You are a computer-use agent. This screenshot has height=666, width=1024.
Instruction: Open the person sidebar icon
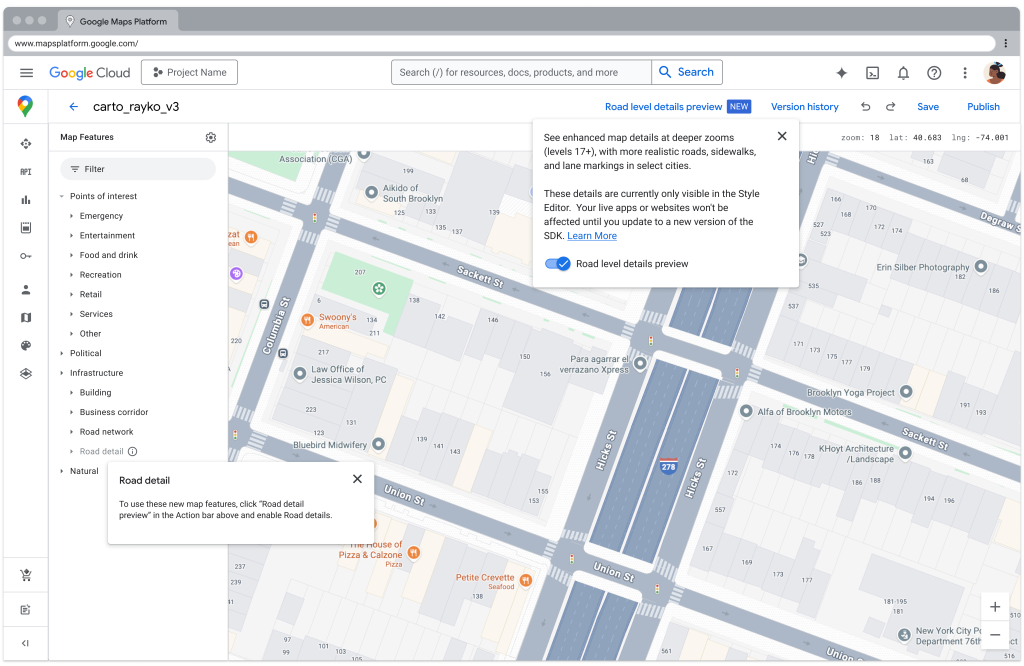25,289
